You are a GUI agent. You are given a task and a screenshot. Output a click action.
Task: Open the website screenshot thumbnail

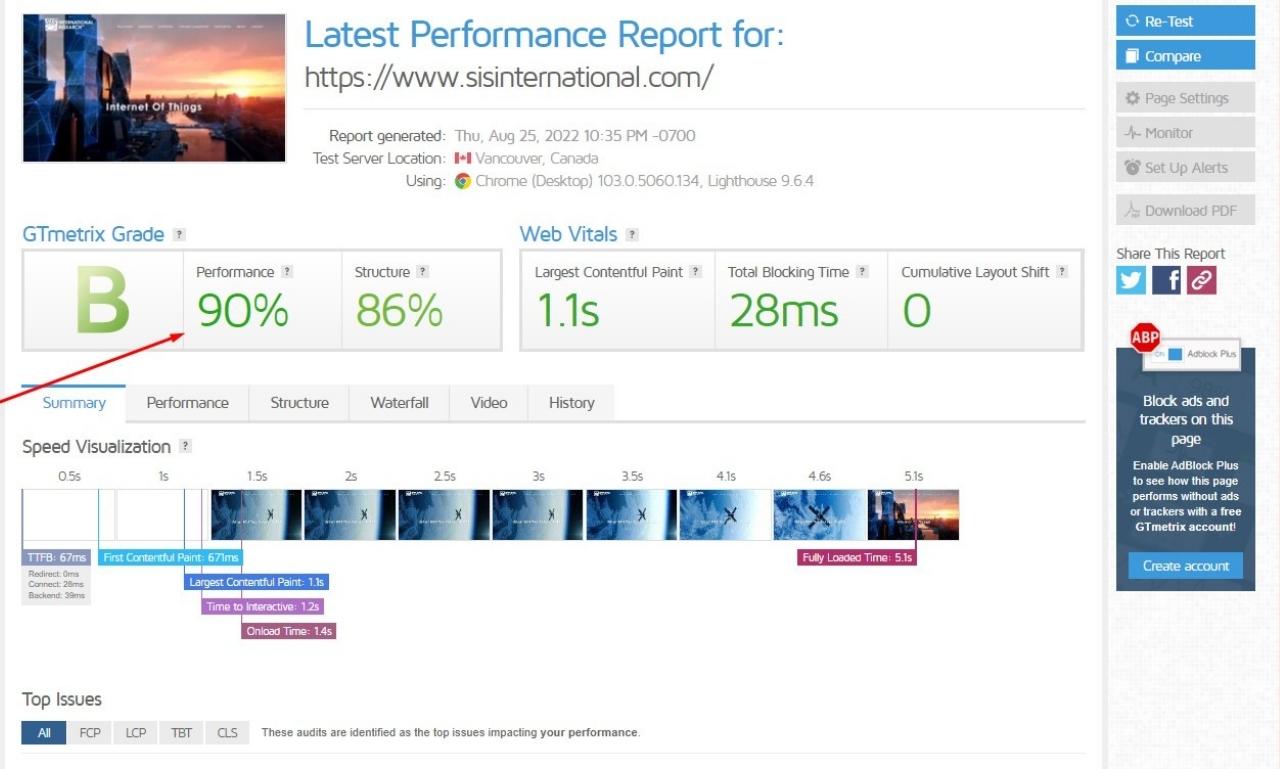153,87
